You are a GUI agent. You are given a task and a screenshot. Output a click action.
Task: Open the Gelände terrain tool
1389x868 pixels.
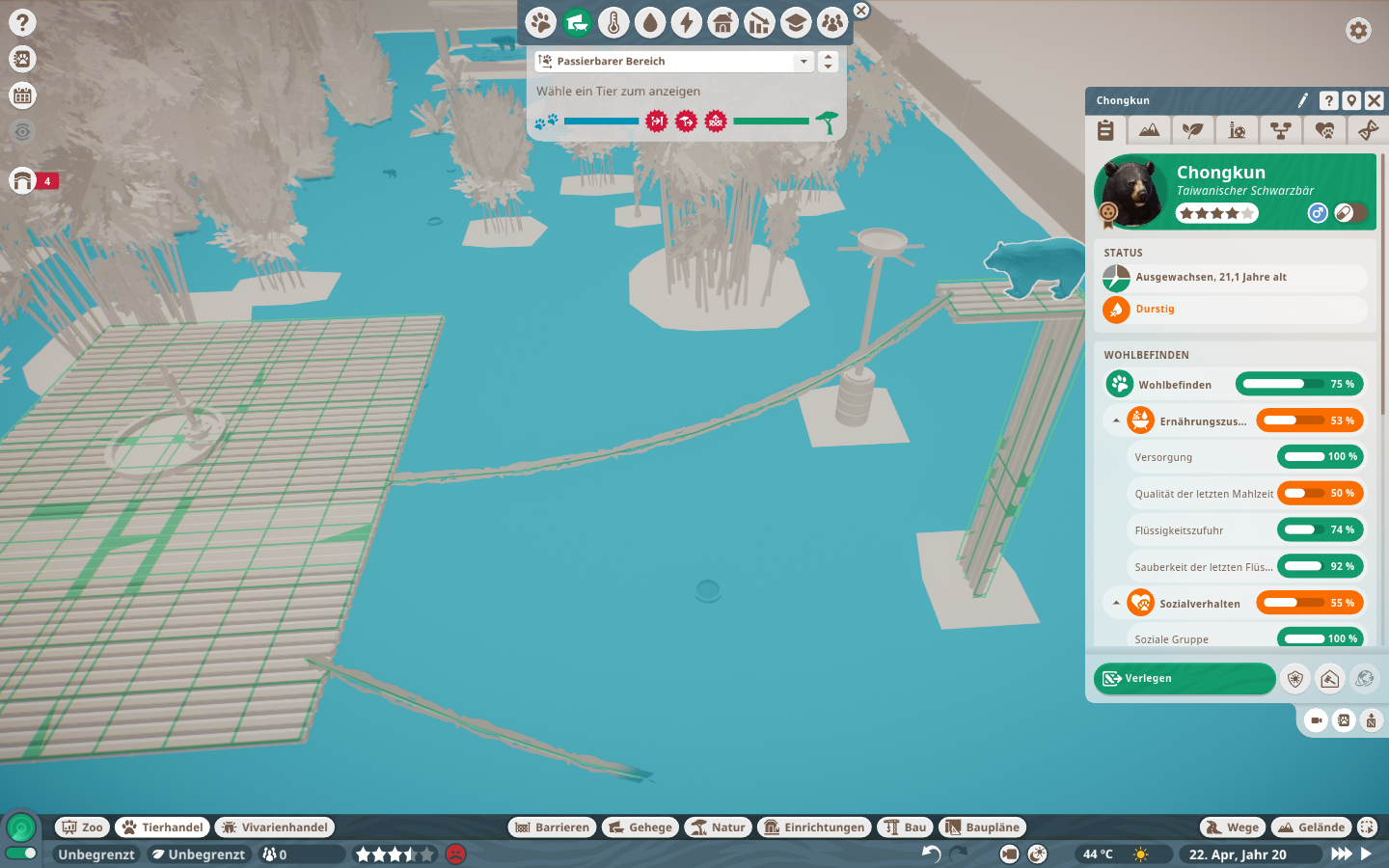coord(1311,827)
